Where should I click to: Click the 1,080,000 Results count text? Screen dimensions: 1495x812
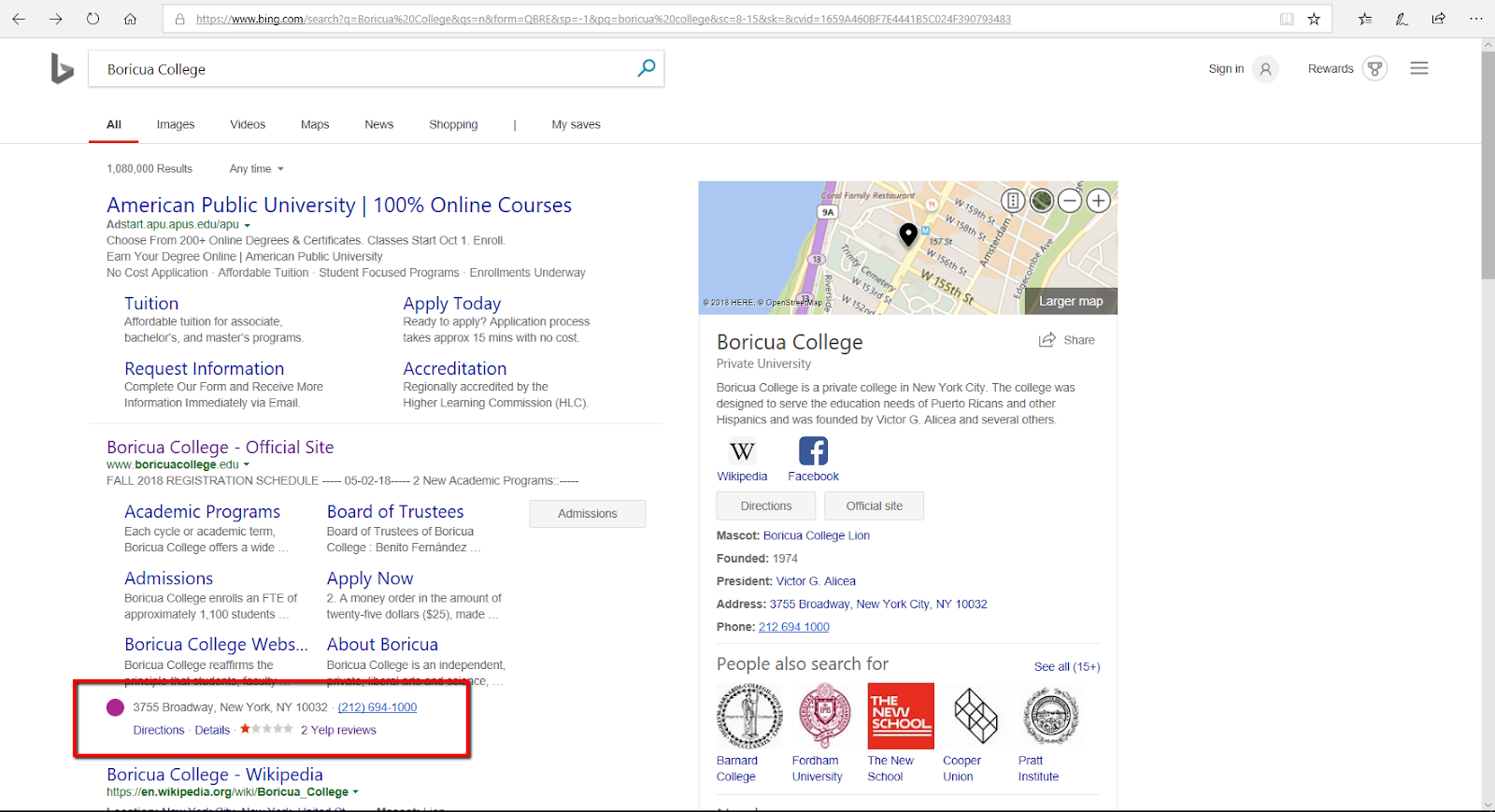[149, 169]
